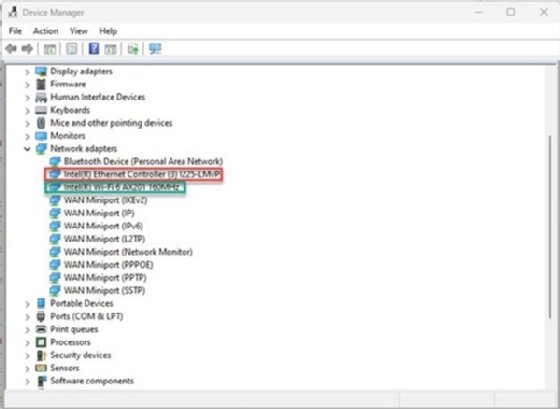Expand the Processors category
This screenshot has height=409, width=560.
(28, 343)
